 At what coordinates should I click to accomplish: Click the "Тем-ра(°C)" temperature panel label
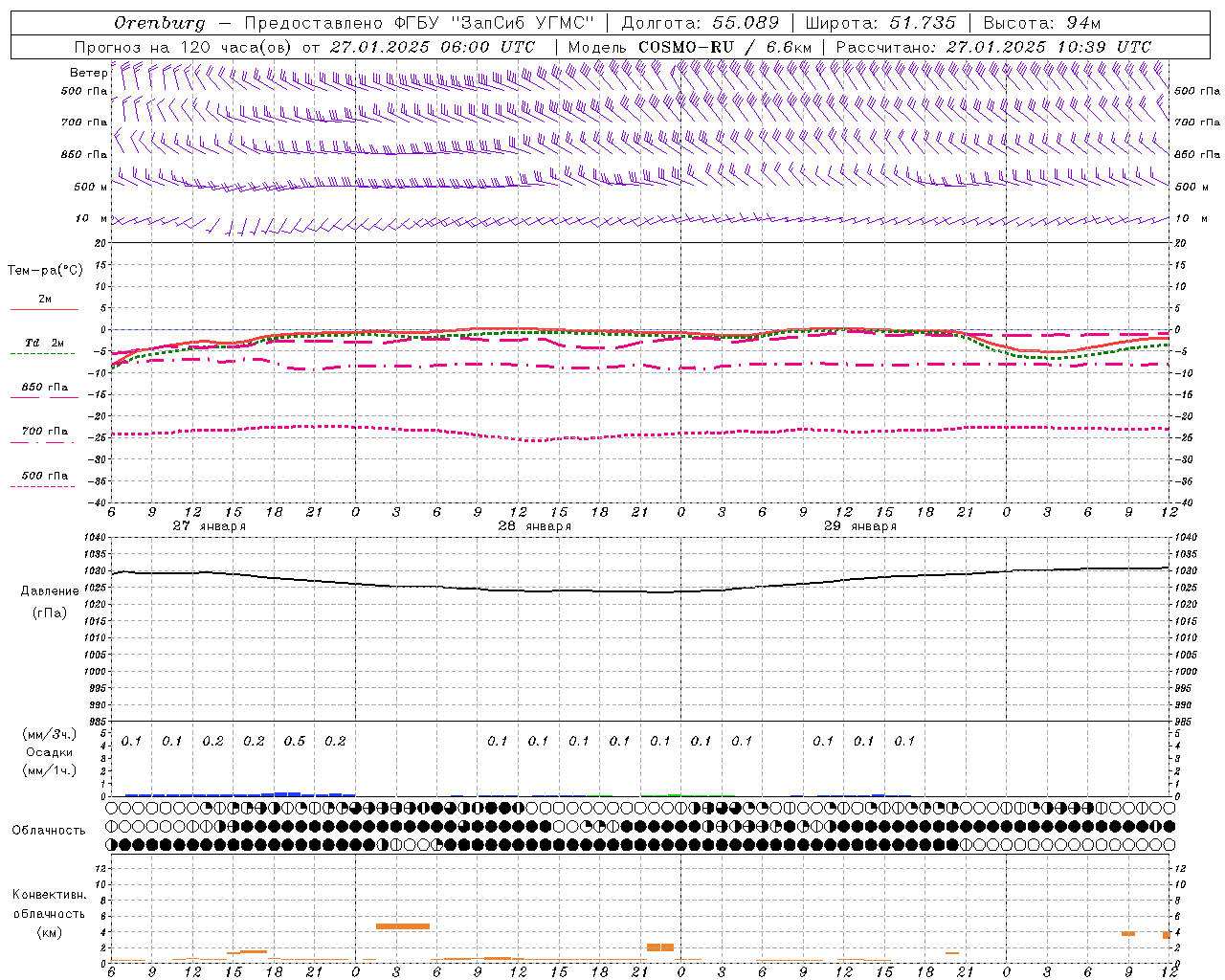tap(45, 271)
